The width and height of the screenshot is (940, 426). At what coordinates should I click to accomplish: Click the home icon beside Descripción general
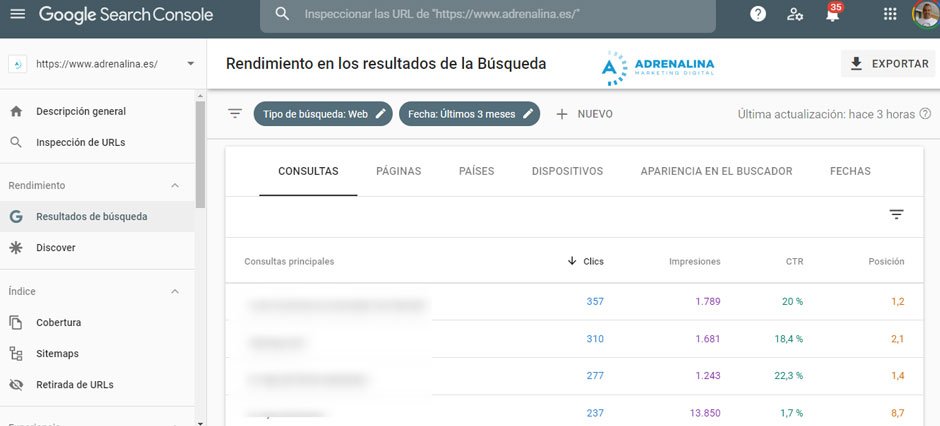(16, 111)
